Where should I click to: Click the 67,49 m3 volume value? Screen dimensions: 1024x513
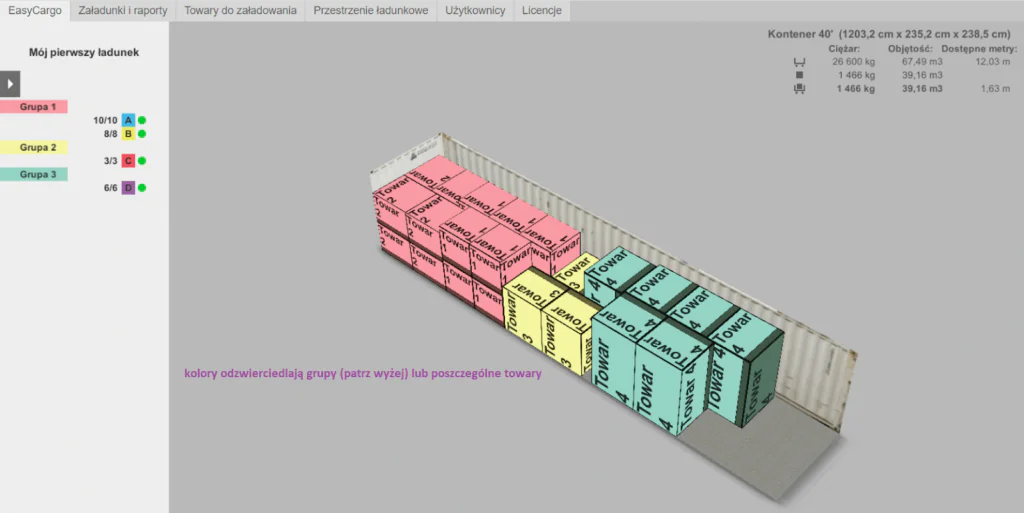pyautogui.click(x=922, y=62)
